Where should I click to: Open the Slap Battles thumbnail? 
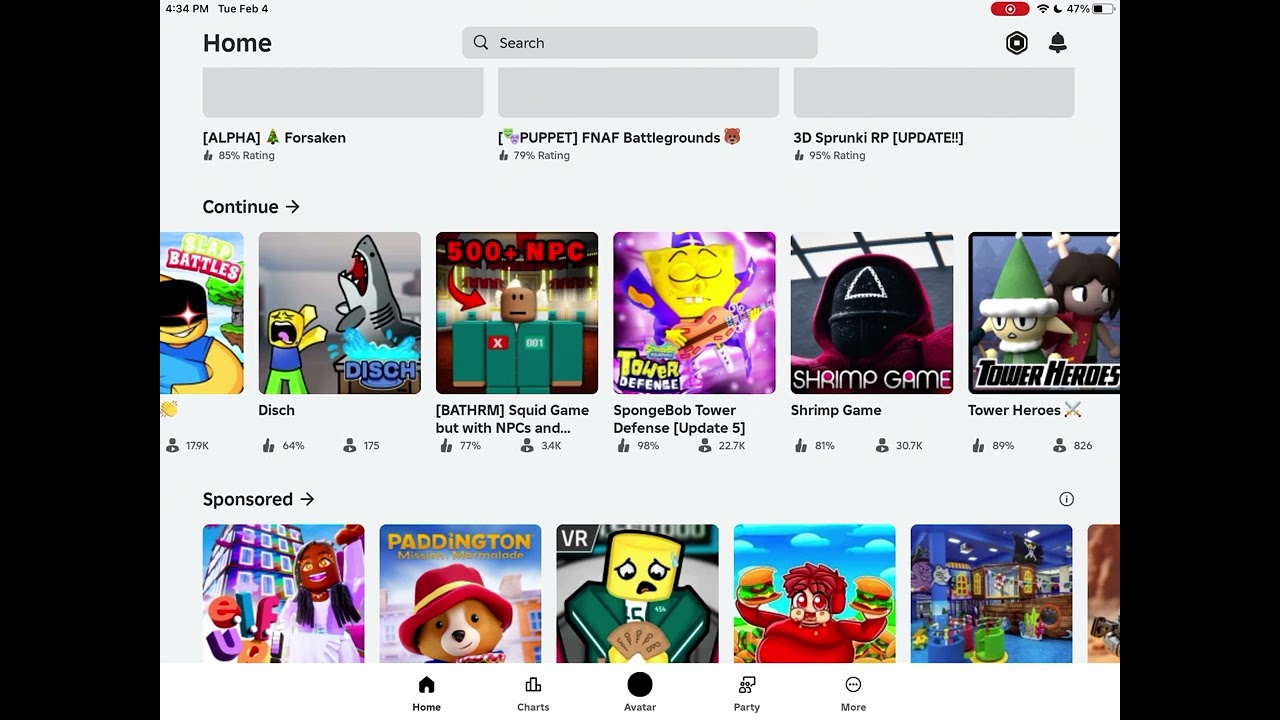(202, 313)
